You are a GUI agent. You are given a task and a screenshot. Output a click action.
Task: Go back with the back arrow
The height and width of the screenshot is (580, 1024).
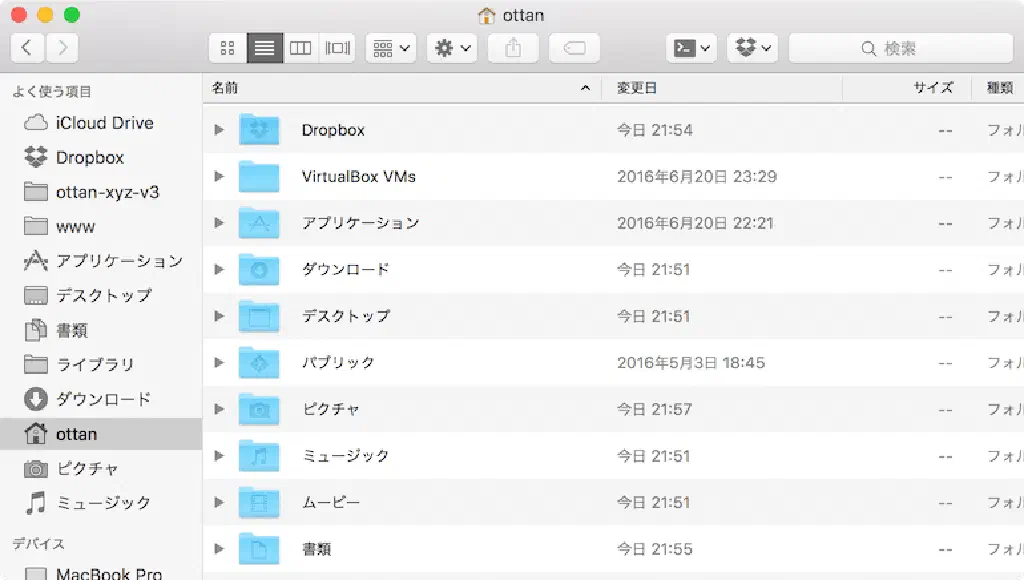(x=27, y=48)
